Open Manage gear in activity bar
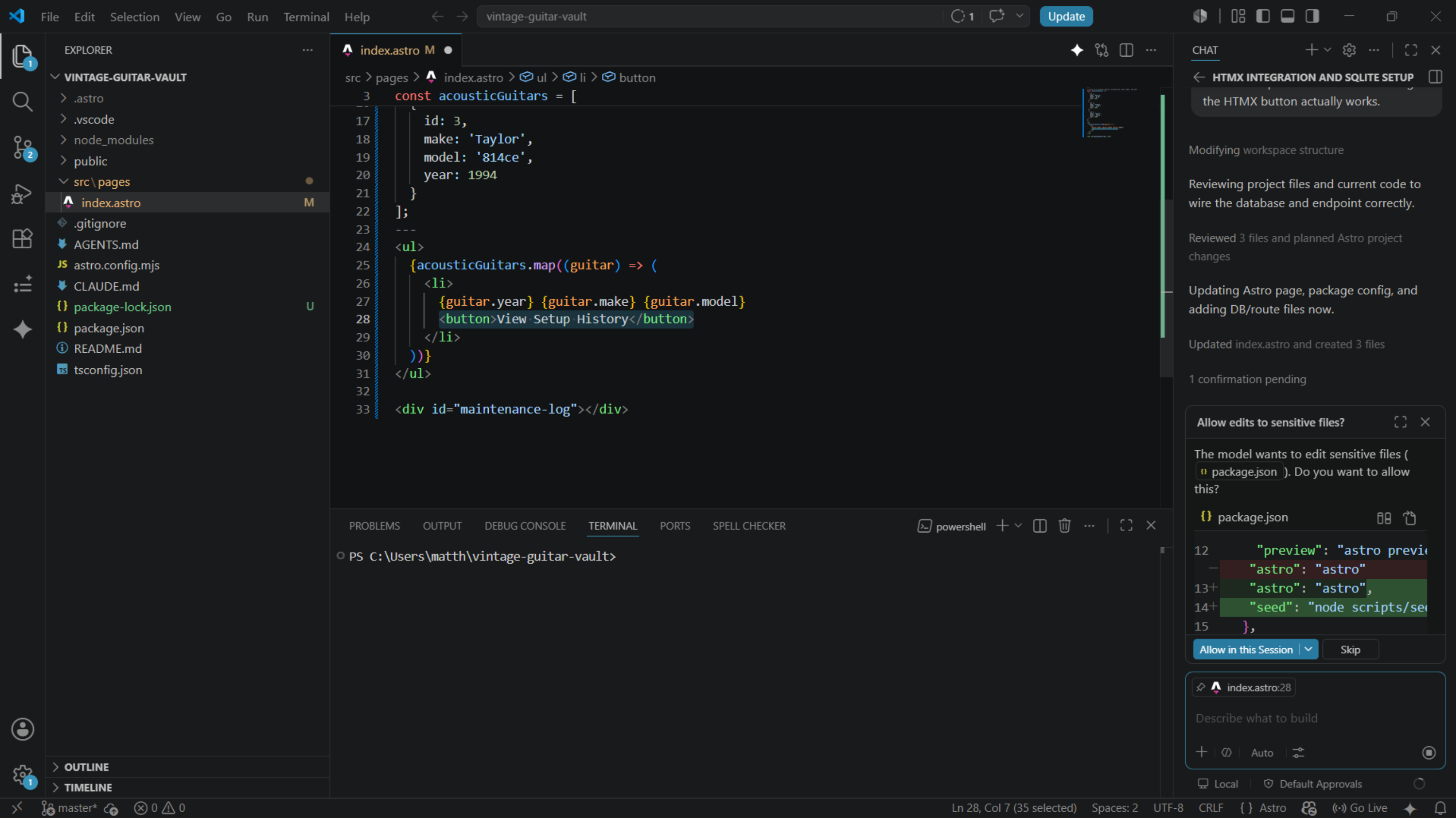Screen dimensions: 1456x818 click(22, 775)
